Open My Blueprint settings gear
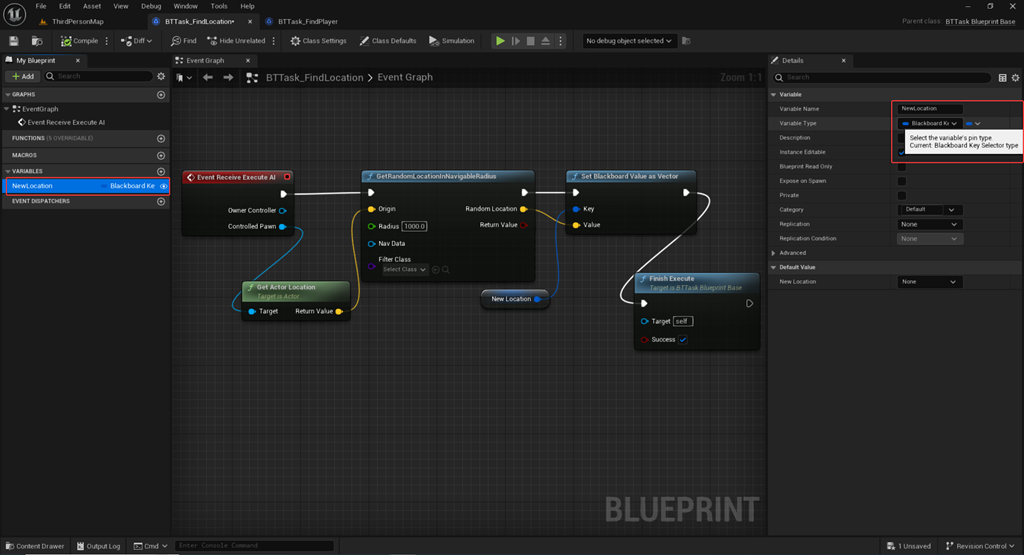This screenshot has width=1024, height=555. [x=161, y=76]
